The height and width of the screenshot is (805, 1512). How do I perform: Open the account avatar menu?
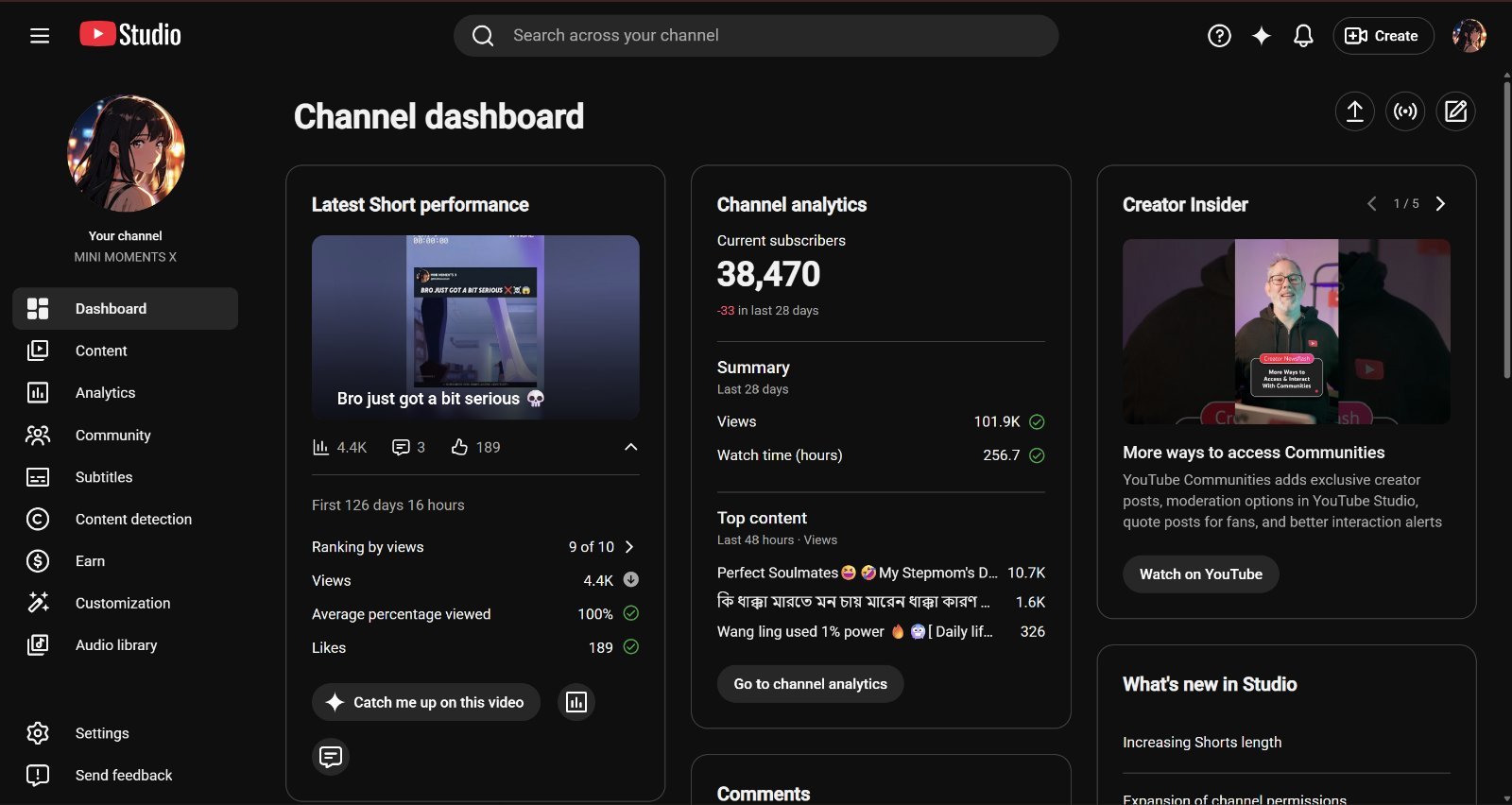pos(1469,36)
